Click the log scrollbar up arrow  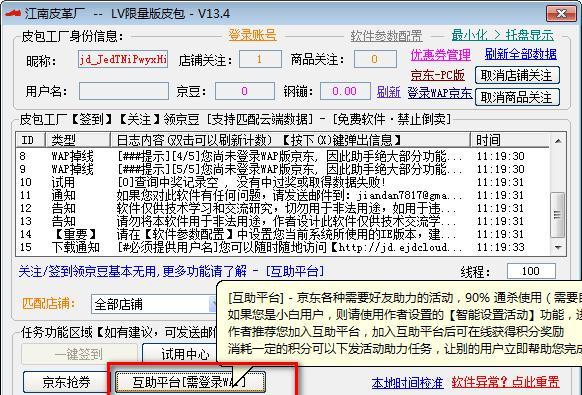[x=558, y=141]
